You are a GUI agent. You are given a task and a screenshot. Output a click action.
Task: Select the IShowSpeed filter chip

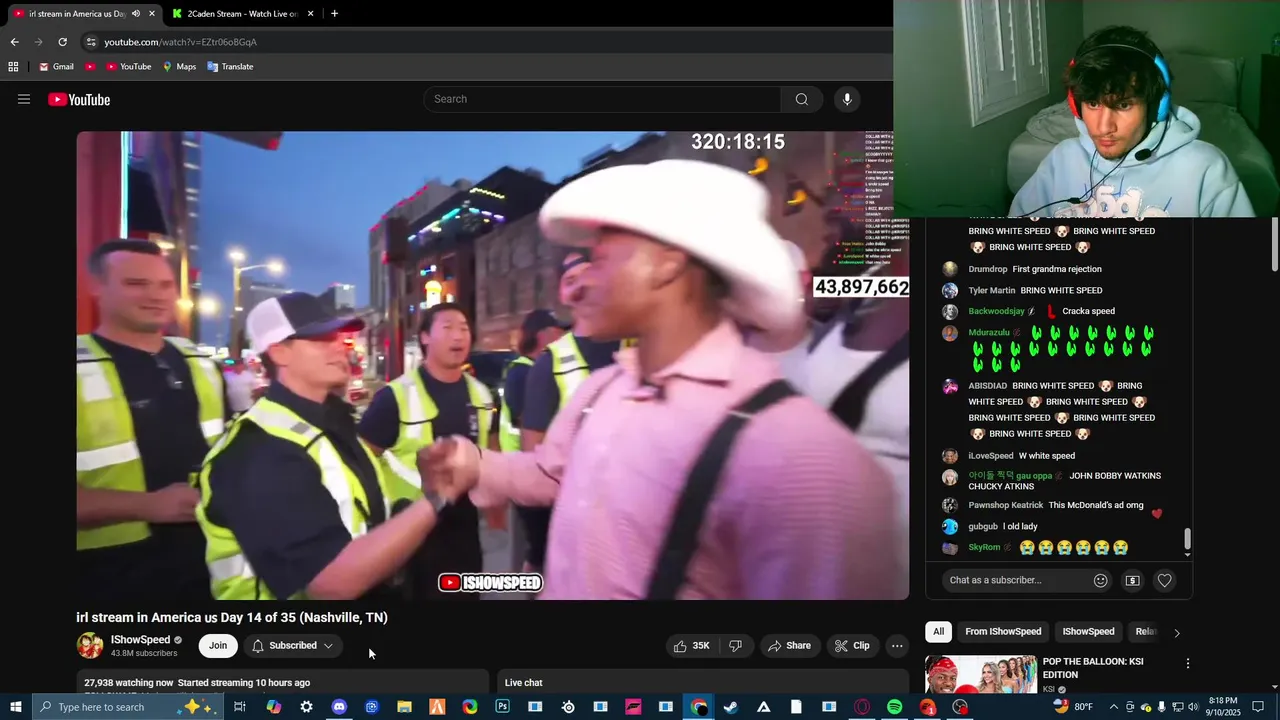(x=1088, y=632)
